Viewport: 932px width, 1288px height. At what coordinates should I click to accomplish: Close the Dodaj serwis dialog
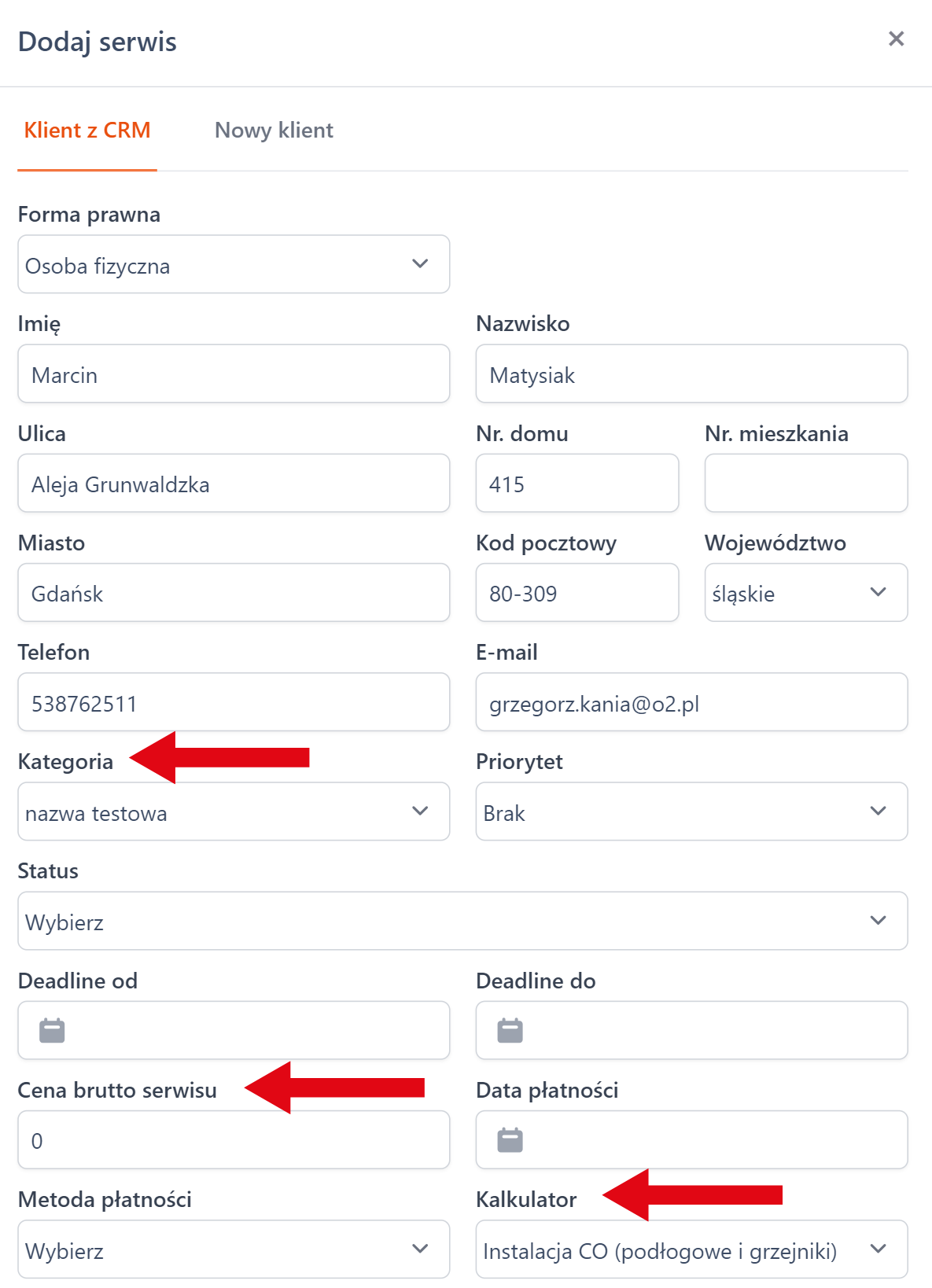896,39
